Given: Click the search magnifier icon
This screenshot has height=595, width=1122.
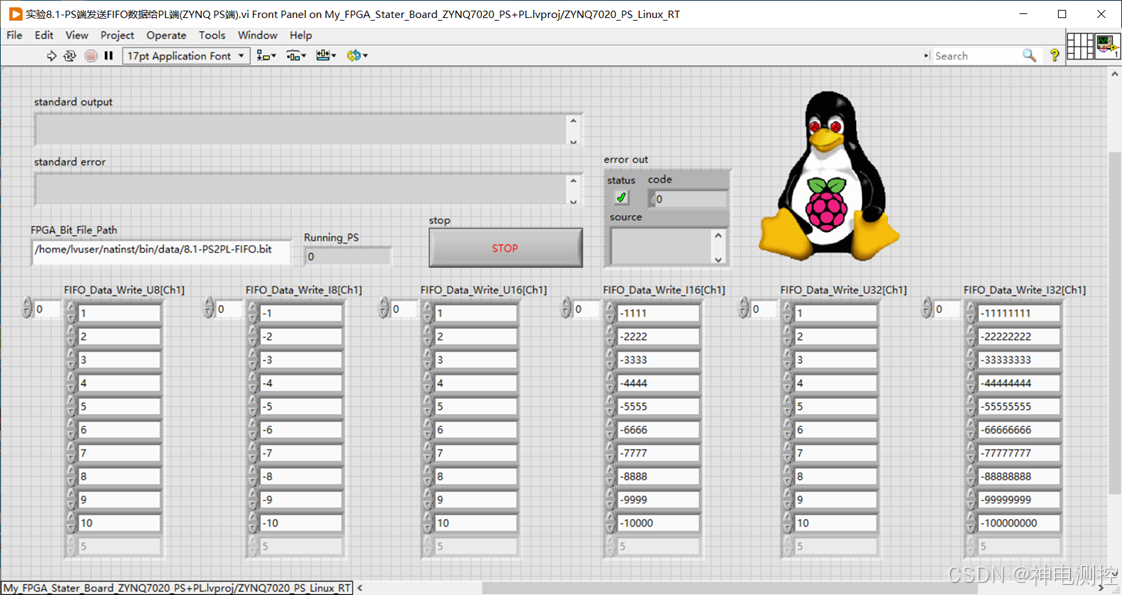Looking at the screenshot, I should (1029, 56).
